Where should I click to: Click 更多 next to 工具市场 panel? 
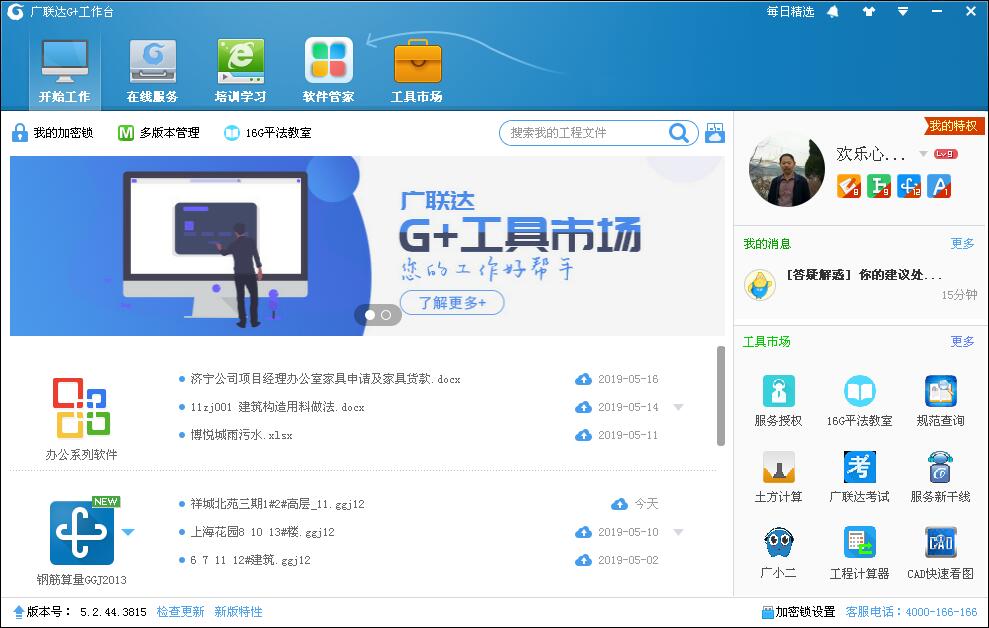pyautogui.click(x=962, y=341)
